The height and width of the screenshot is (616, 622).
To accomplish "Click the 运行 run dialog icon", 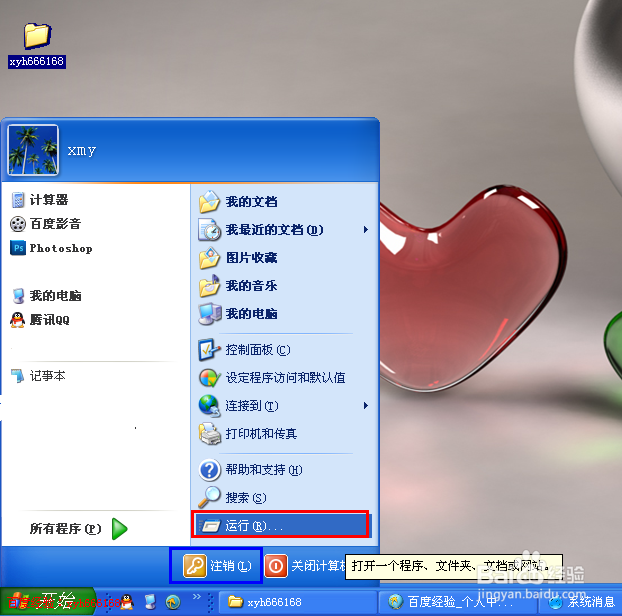I will coord(210,526).
